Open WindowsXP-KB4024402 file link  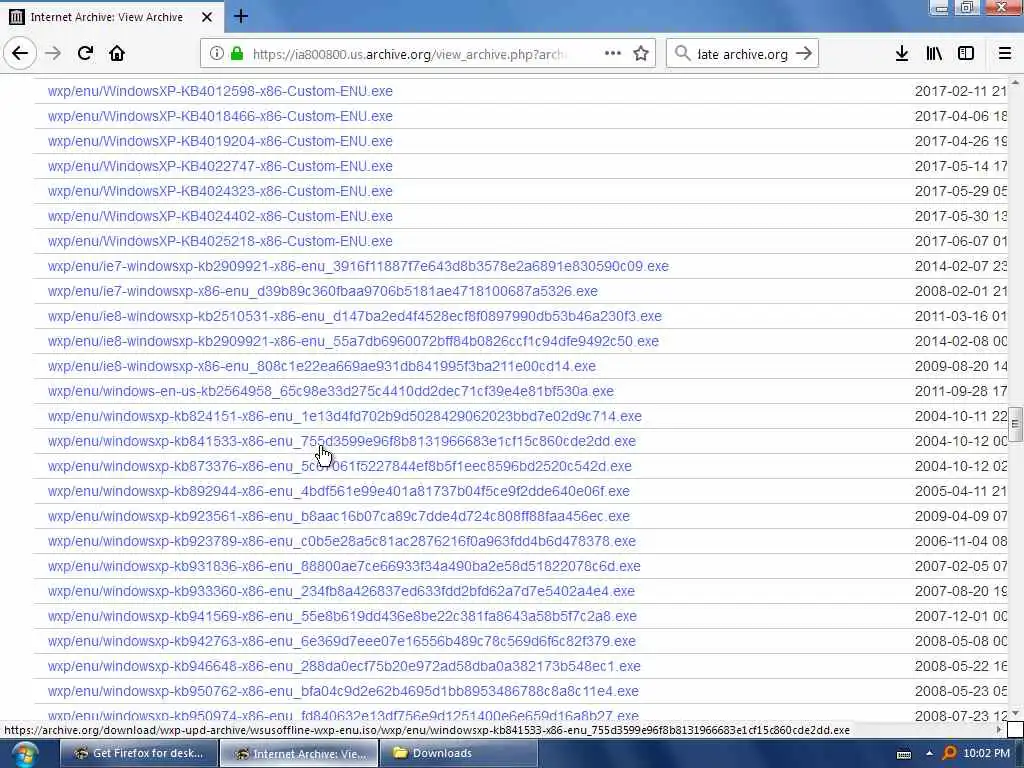point(220,216)
